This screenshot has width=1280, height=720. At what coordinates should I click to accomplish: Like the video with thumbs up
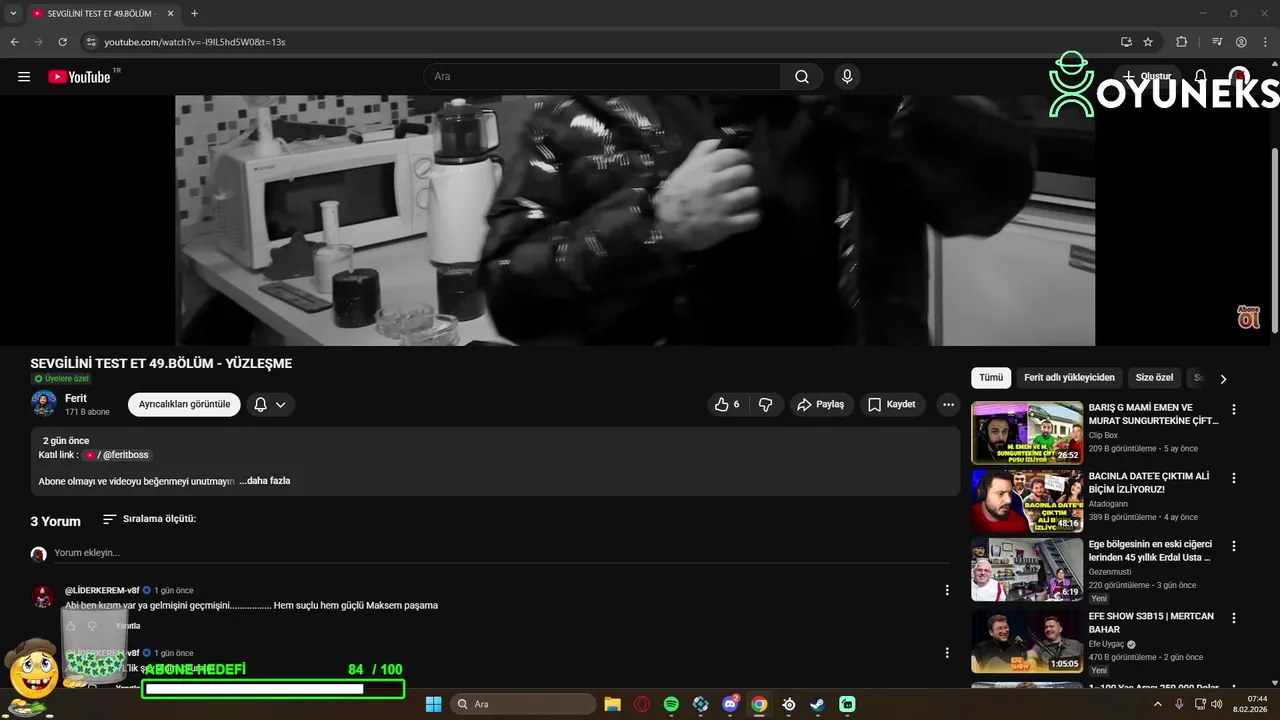pyautogui.click(x=727, y=404)
